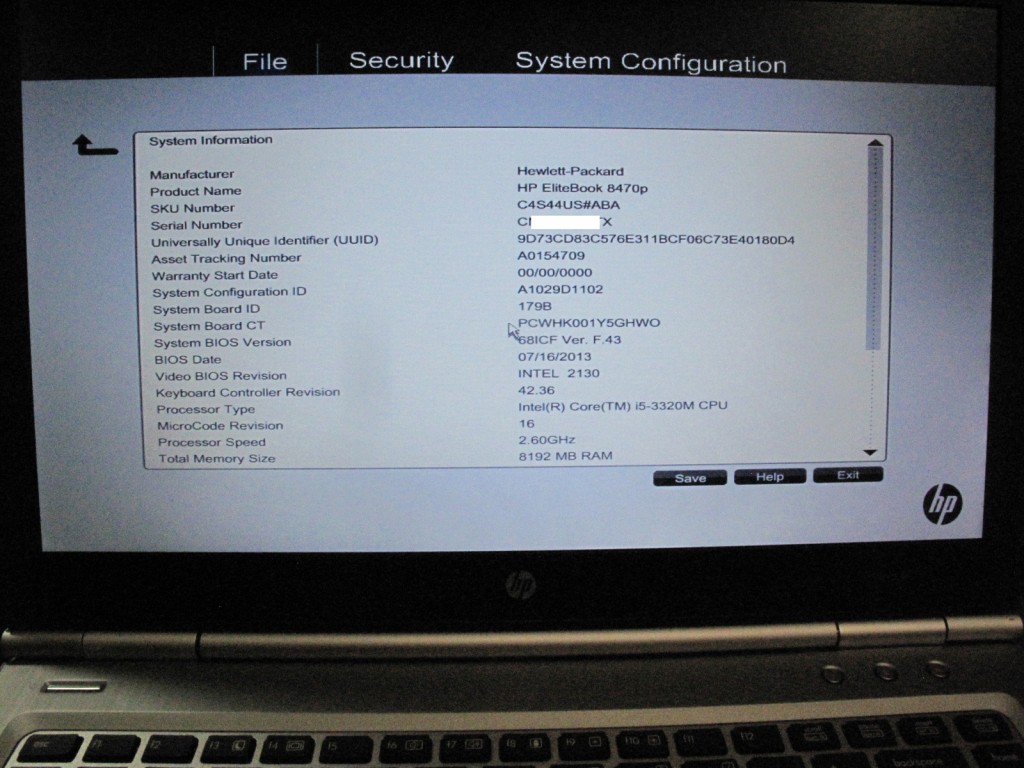Viewport: 1024px width, 768px height.
Task: Click the Save button
Action: coord(690,478)
